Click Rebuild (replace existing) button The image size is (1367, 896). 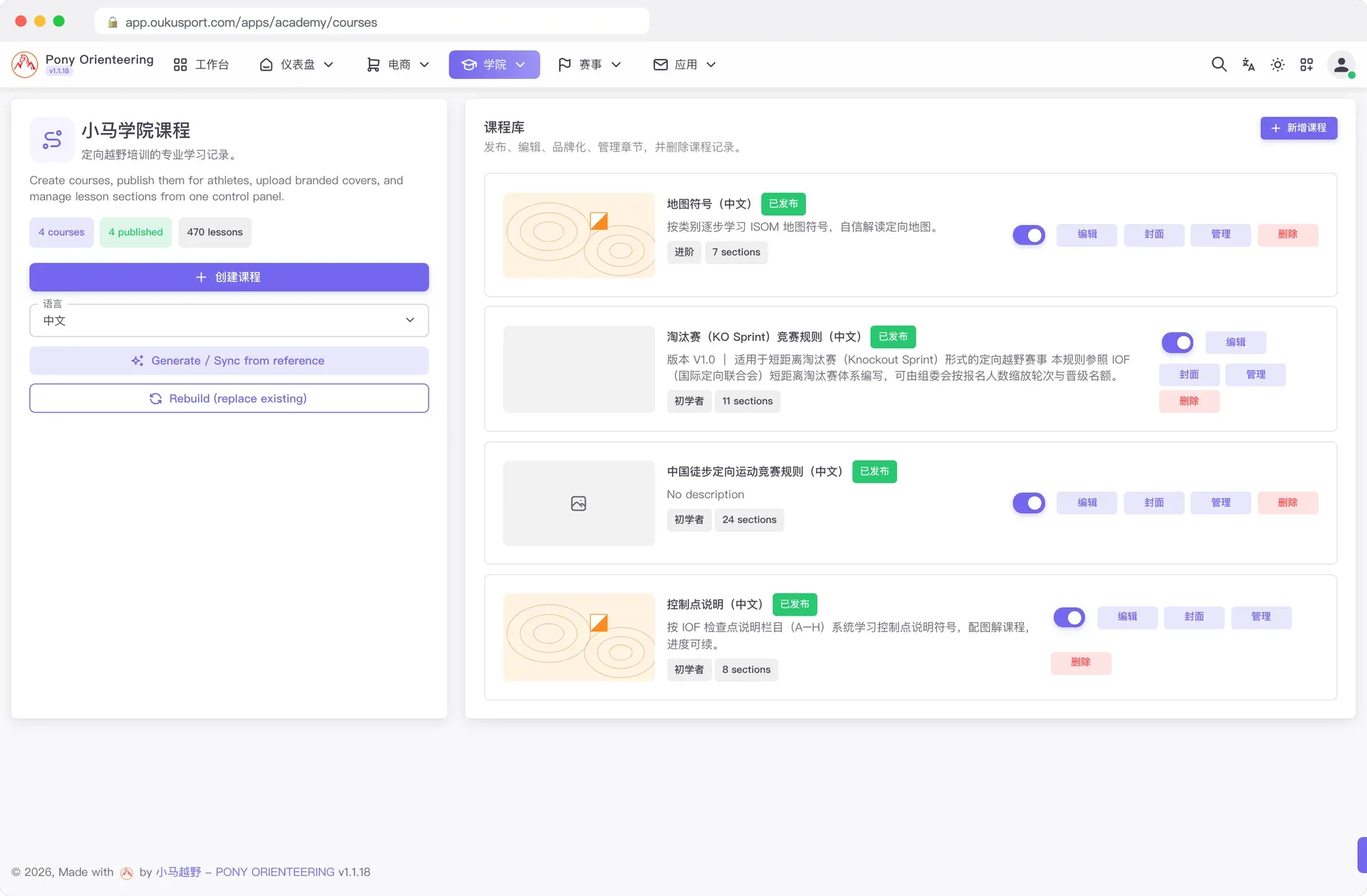[229, 399]
